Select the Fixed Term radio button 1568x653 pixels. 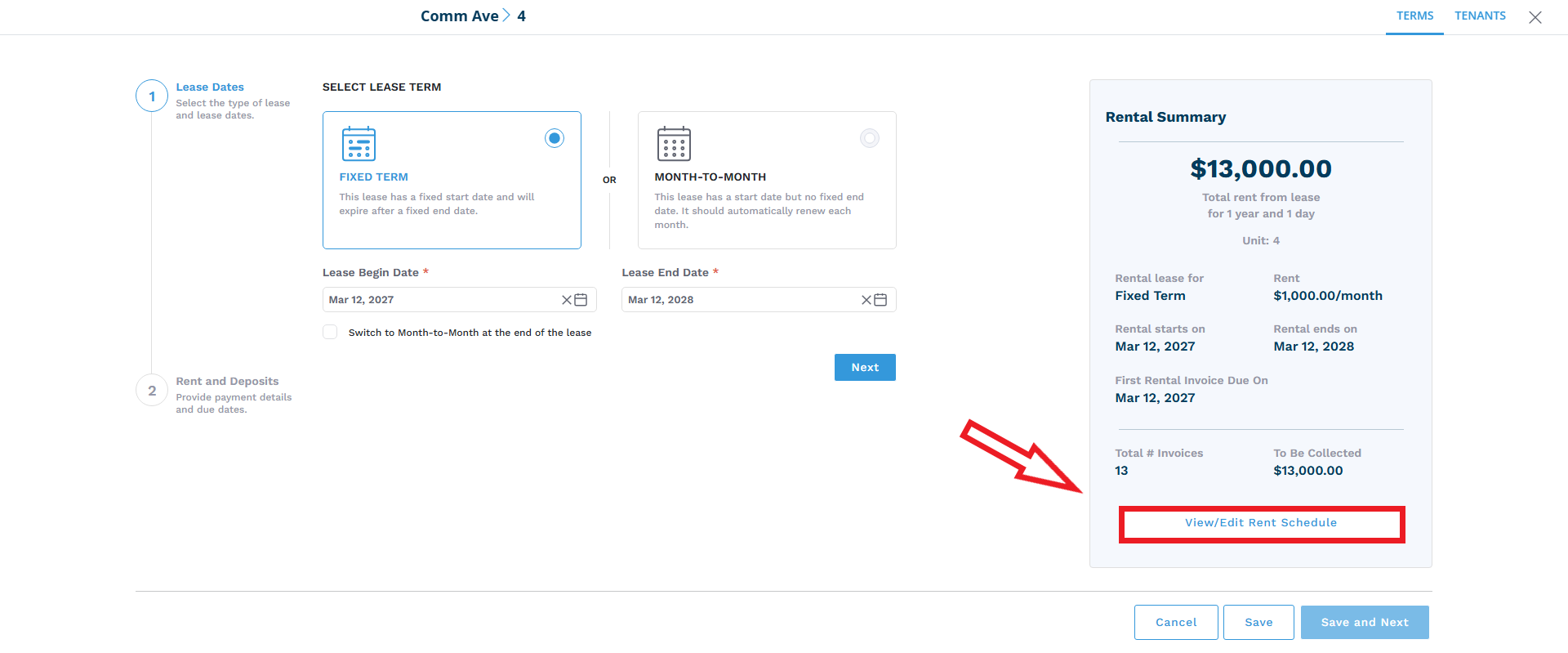(x=555, y=138)
